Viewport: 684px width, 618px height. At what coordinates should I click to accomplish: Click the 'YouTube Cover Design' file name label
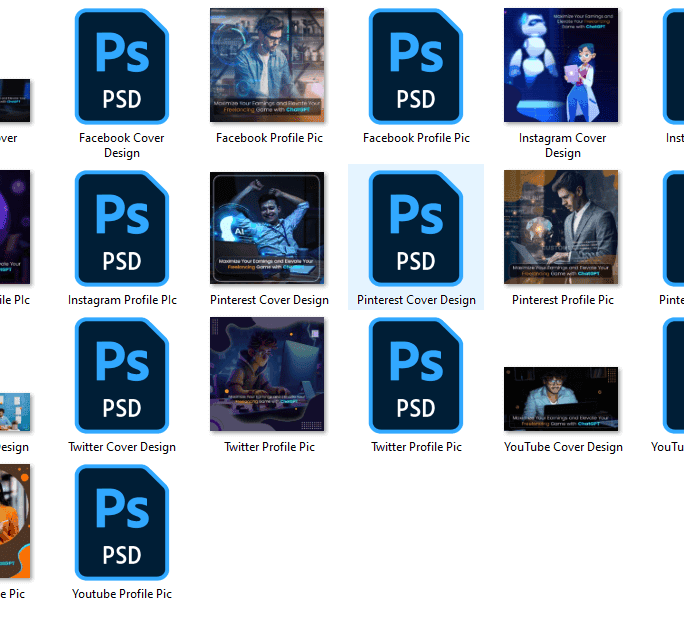(563, 447)
